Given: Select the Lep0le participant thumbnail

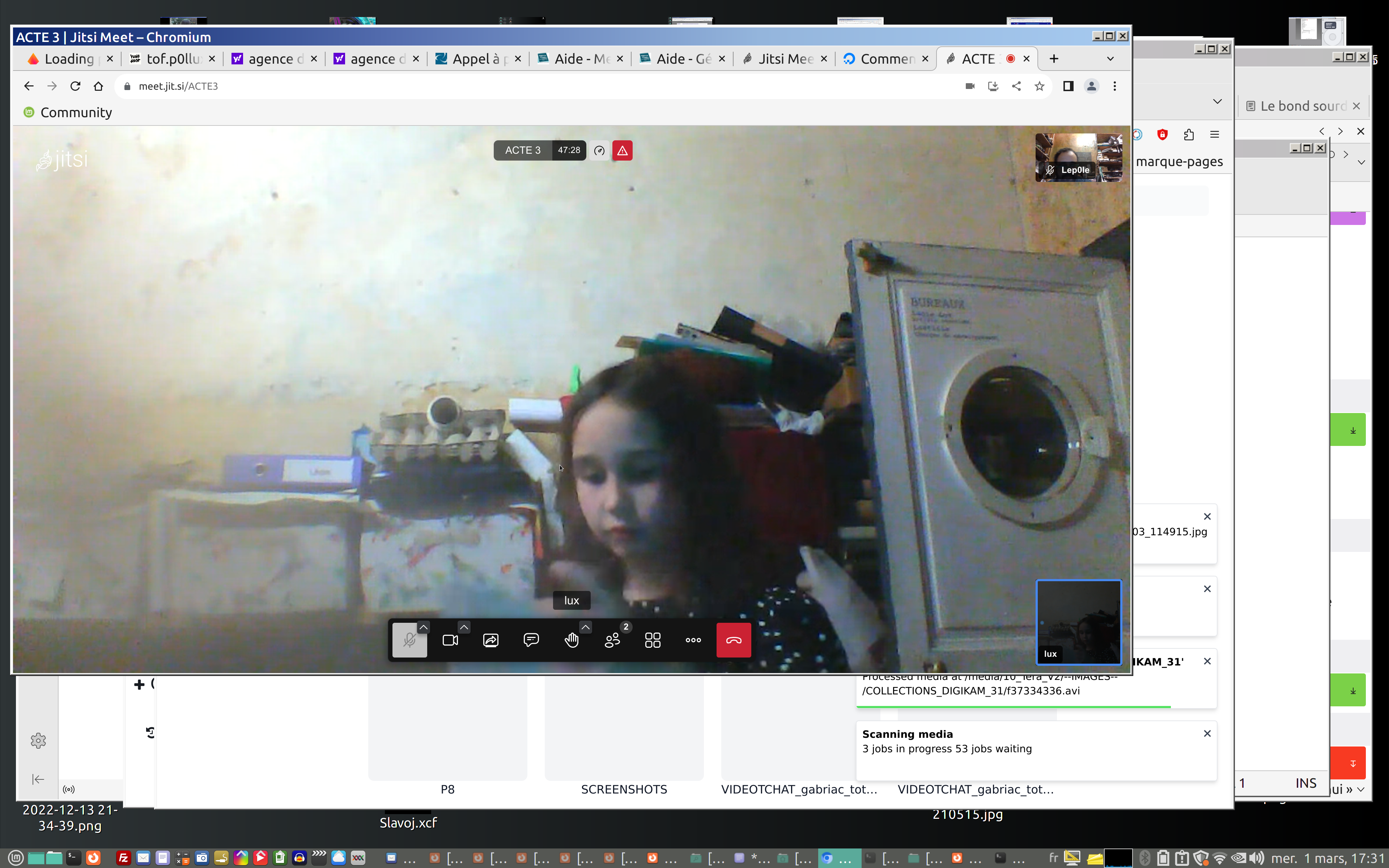Looking at the screenshot, I should coord(1078,157).
